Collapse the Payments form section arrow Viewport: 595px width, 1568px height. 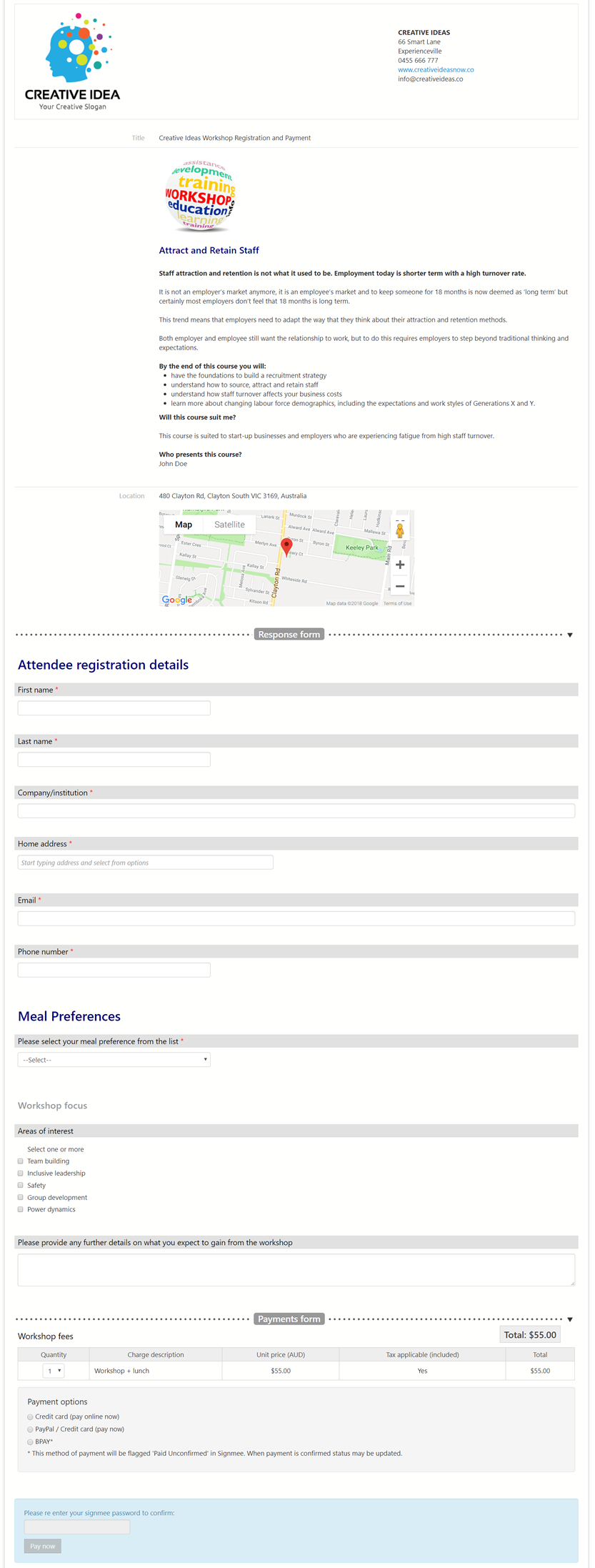tap(570, 1319)
